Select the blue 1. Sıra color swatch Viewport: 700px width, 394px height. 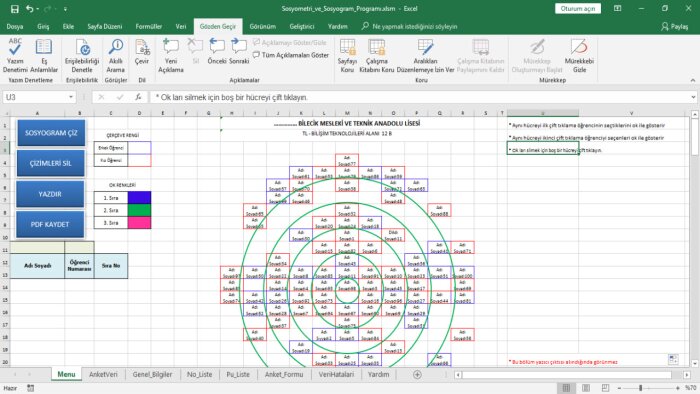click(139, 198)
